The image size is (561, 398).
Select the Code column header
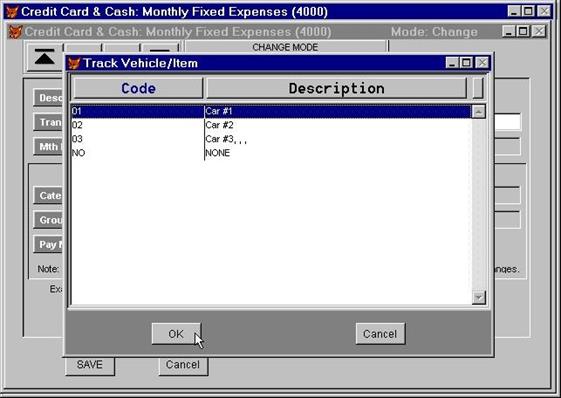pyautogui.click(x=138, y=88)
